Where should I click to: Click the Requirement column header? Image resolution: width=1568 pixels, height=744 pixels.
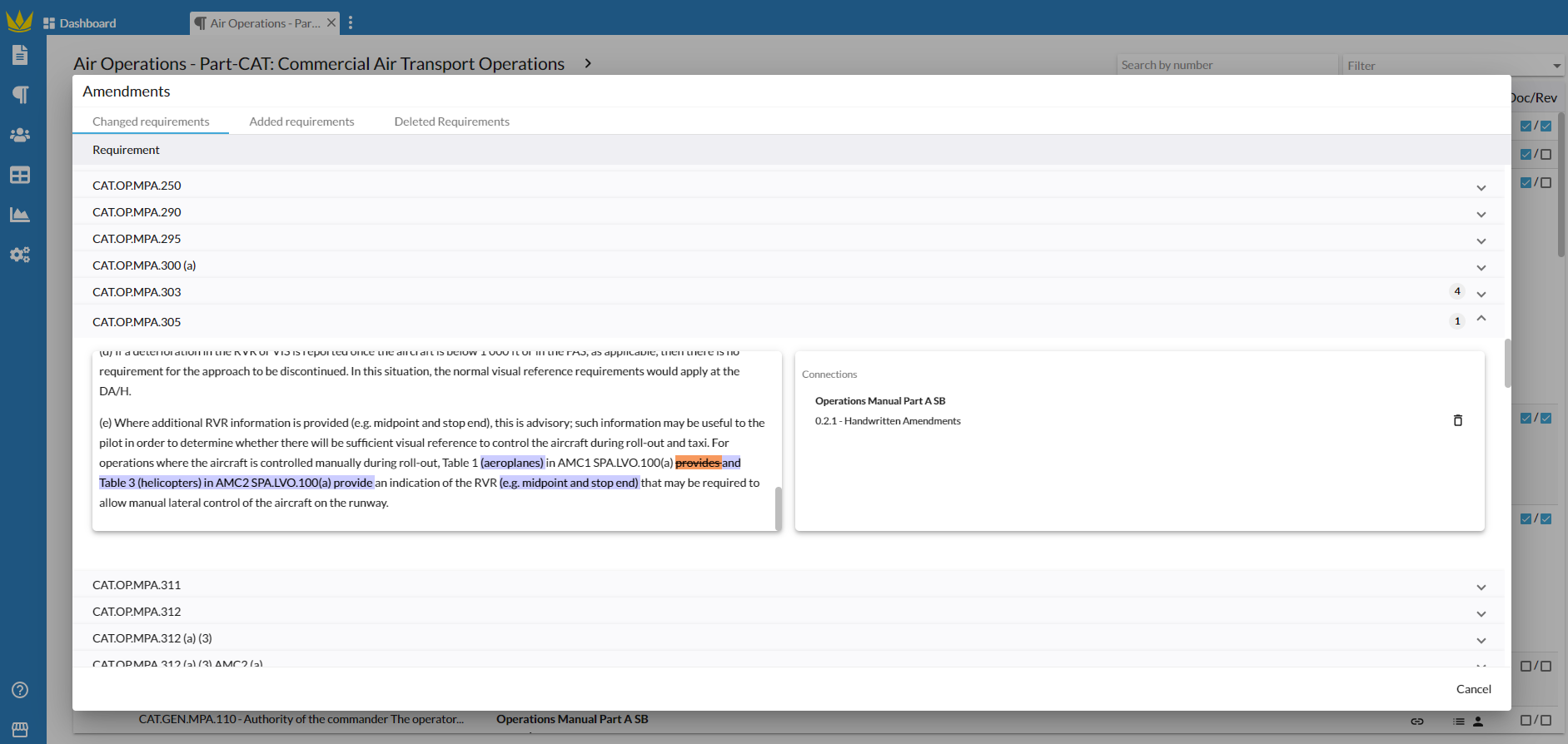click(x=126, y=150)
